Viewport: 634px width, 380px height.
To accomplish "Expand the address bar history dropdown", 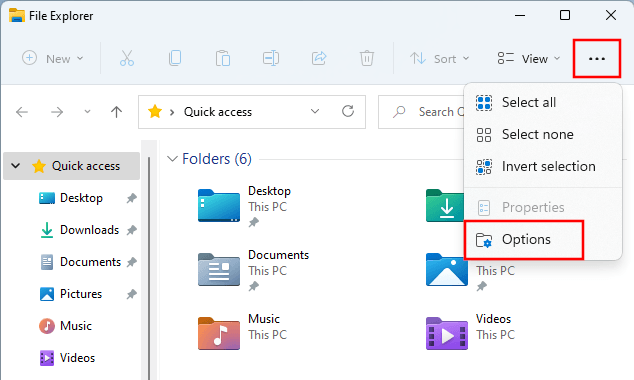I will [315, 112].
